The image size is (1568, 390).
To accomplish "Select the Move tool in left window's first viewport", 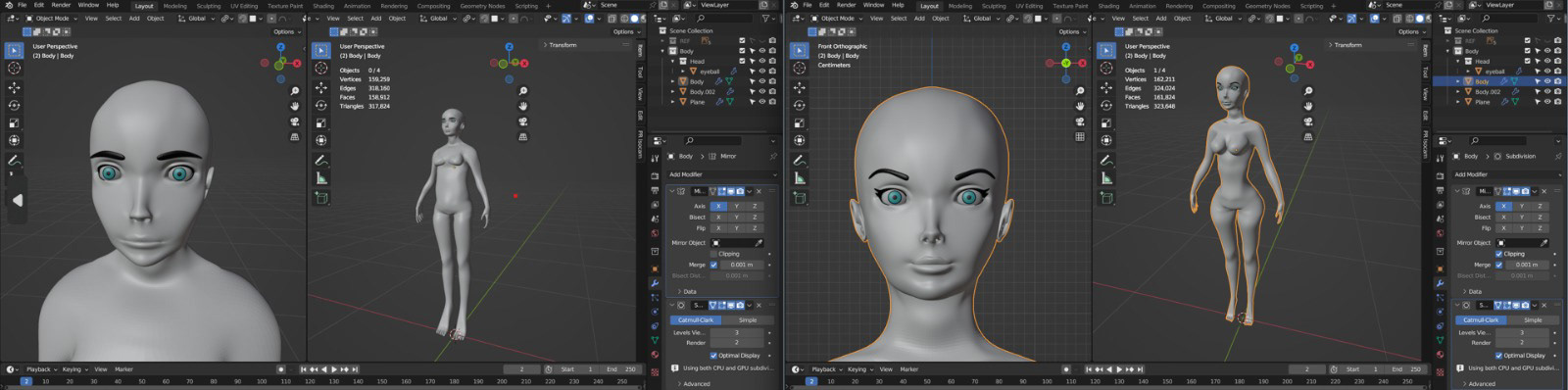I will (14, 87).
